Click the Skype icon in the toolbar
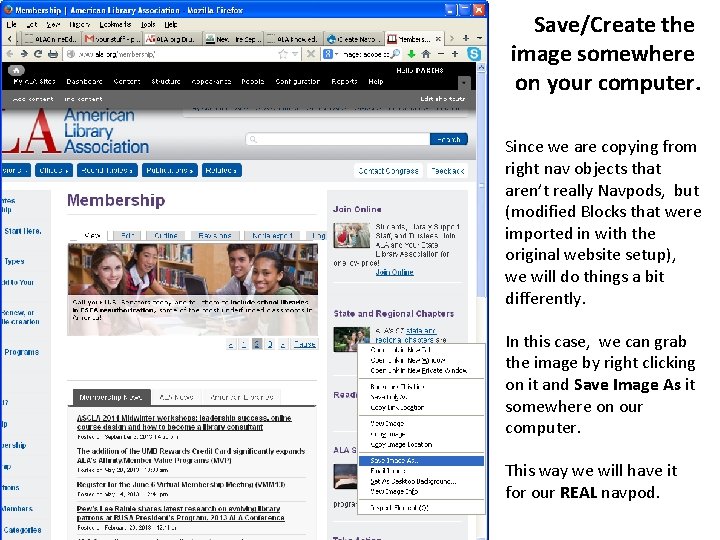720x540 pixels. pos(474,54)
